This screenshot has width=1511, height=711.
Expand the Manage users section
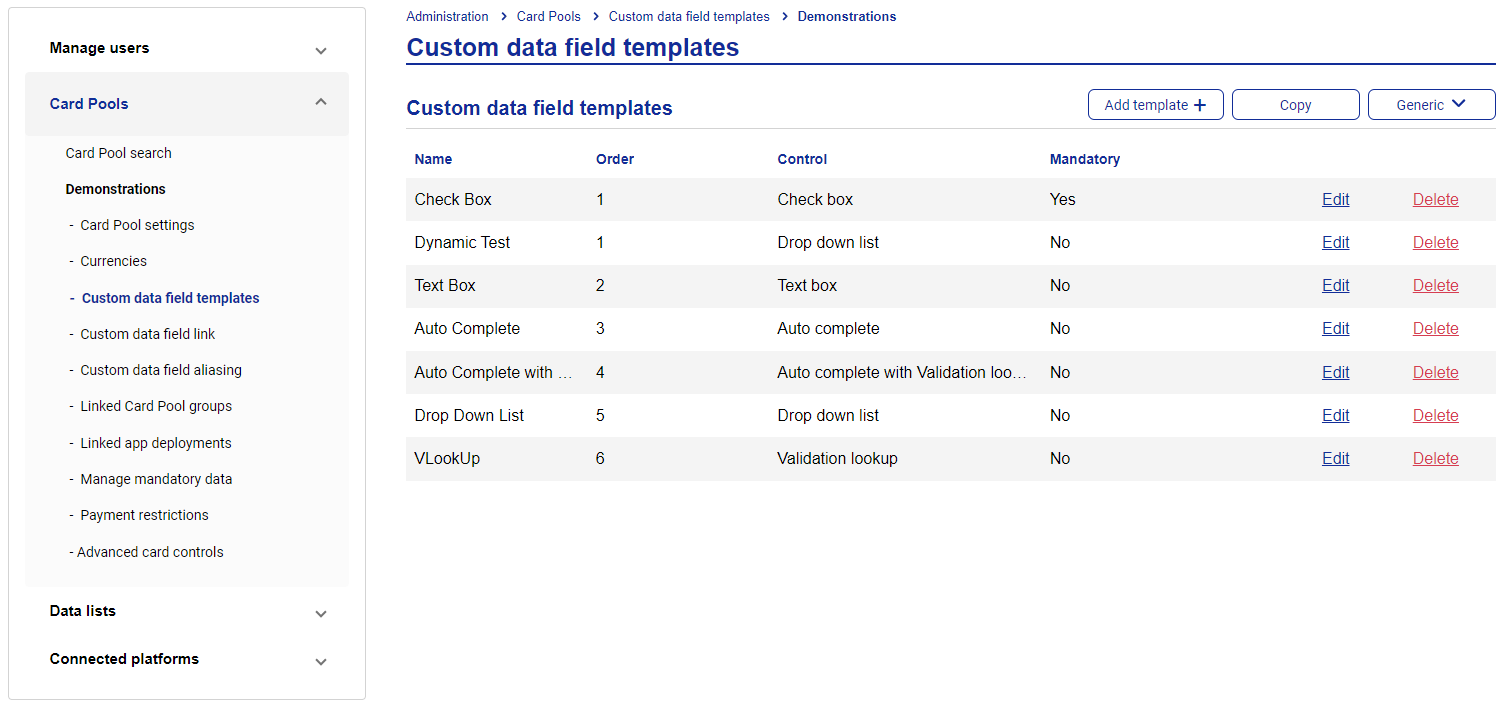click(320, 50)
